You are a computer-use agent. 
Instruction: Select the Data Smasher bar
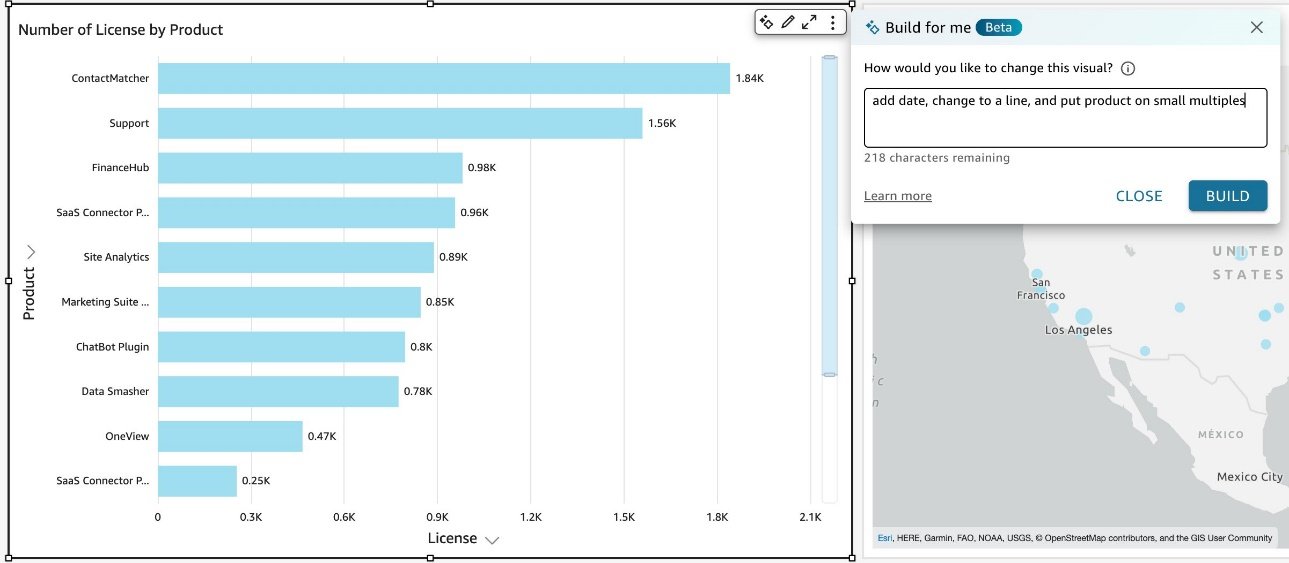click(x=278, y=392)
